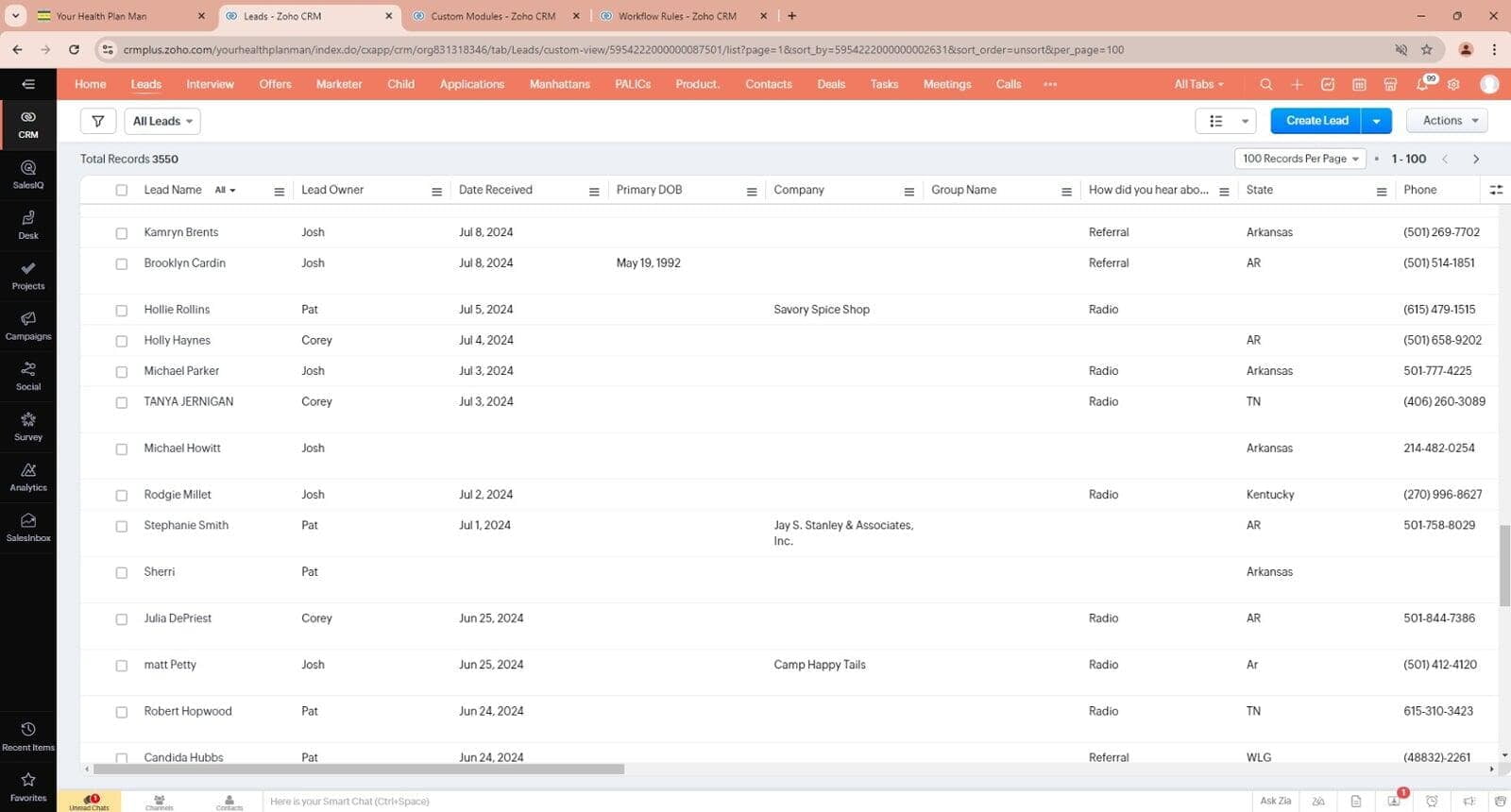Open Workflow Rules browser tab
The image size is (1511, 812).
pos(677,16)
